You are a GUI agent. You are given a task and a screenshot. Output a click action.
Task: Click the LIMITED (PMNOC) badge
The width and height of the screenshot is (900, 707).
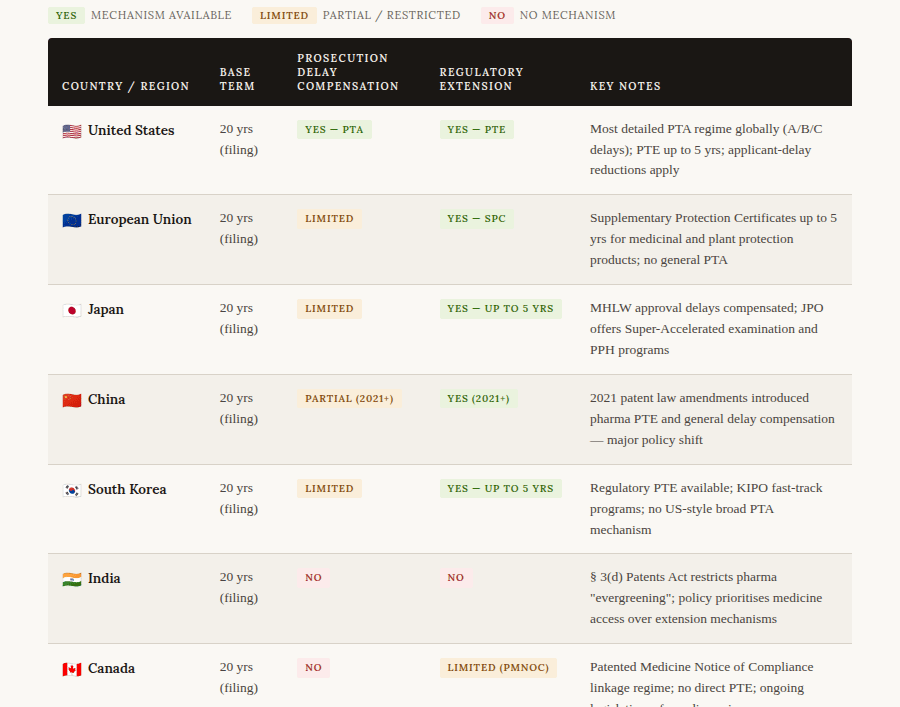click(x=498, y=668)
